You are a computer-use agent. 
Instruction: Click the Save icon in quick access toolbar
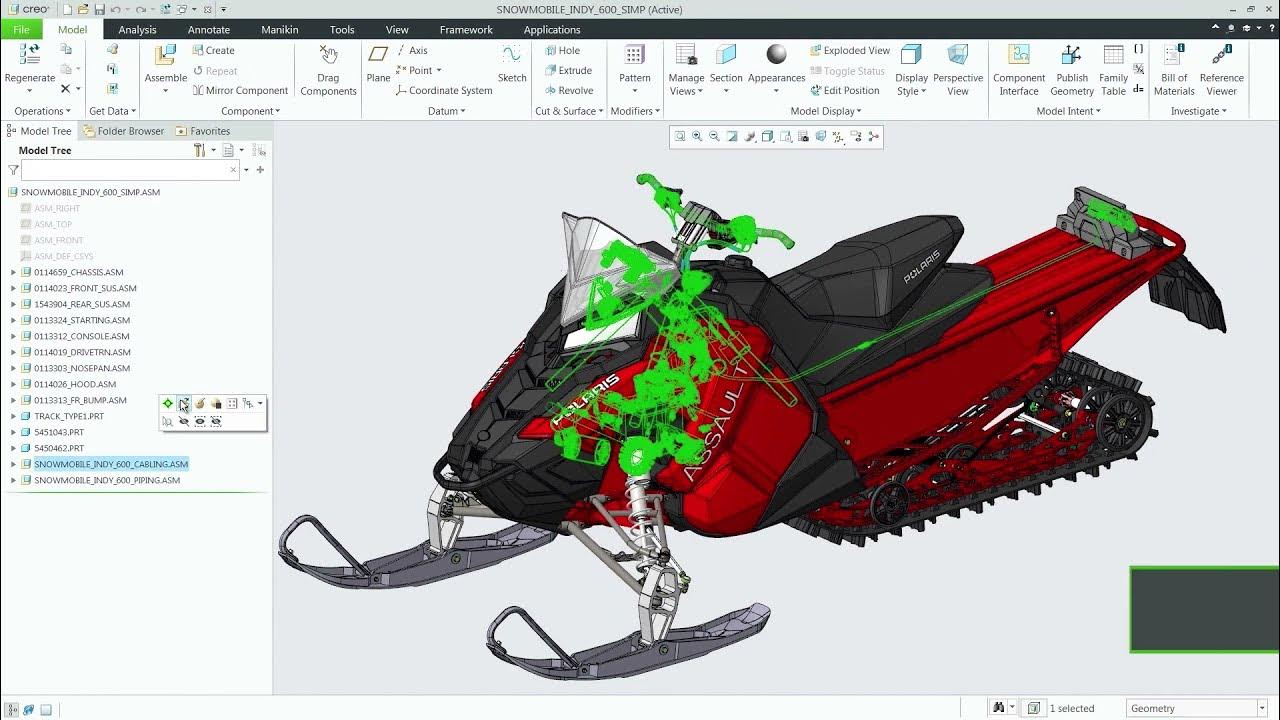[101, 9]
